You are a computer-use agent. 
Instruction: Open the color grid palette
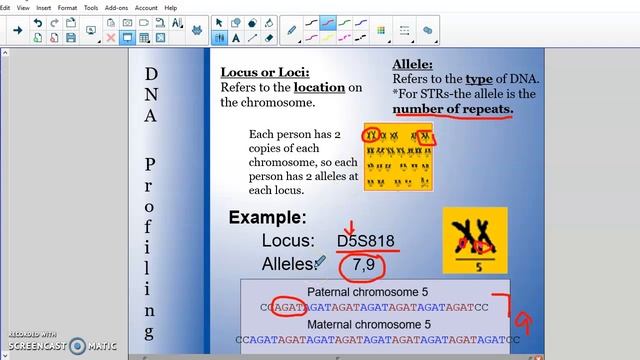coord(381,30)
